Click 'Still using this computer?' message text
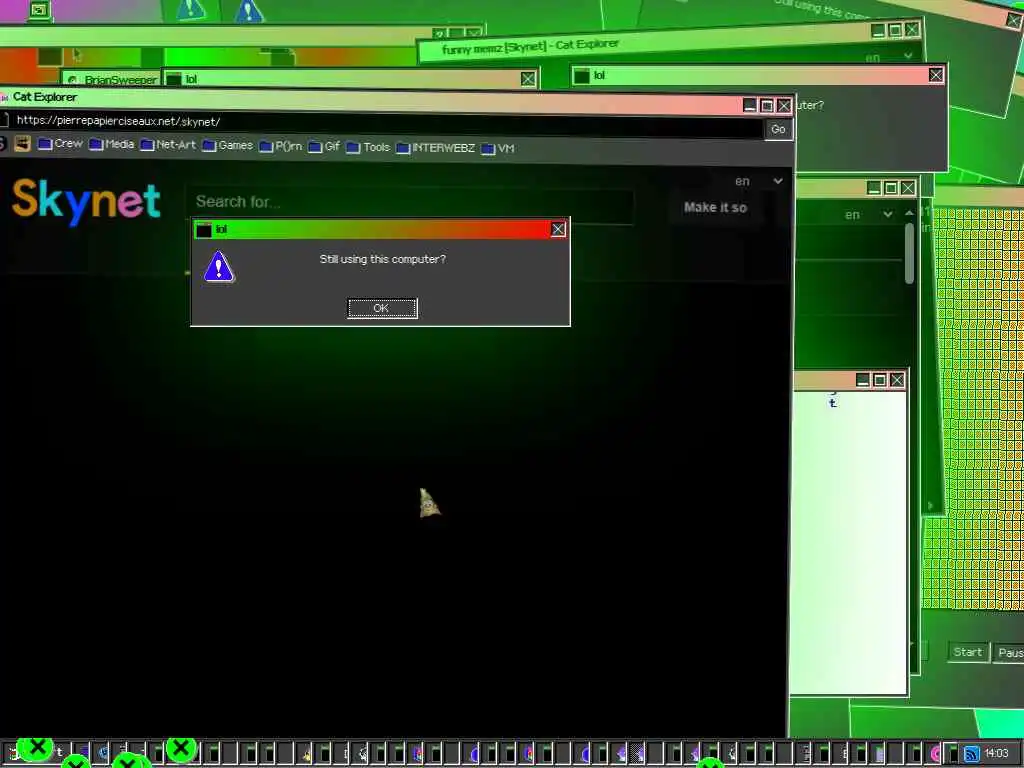 coord(383,259)
